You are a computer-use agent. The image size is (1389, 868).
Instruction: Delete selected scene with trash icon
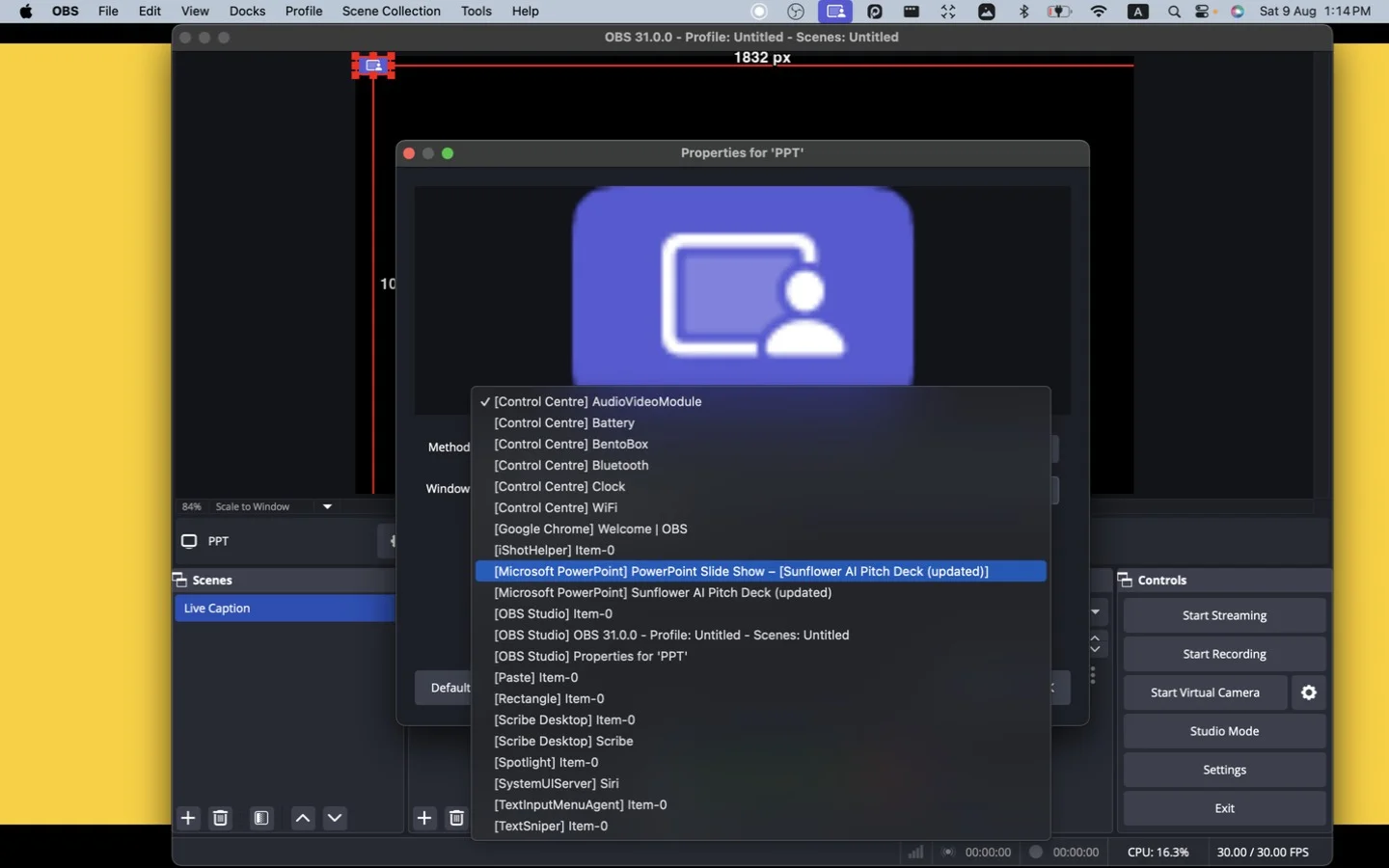pyautogui.click(x=221, y=818)
